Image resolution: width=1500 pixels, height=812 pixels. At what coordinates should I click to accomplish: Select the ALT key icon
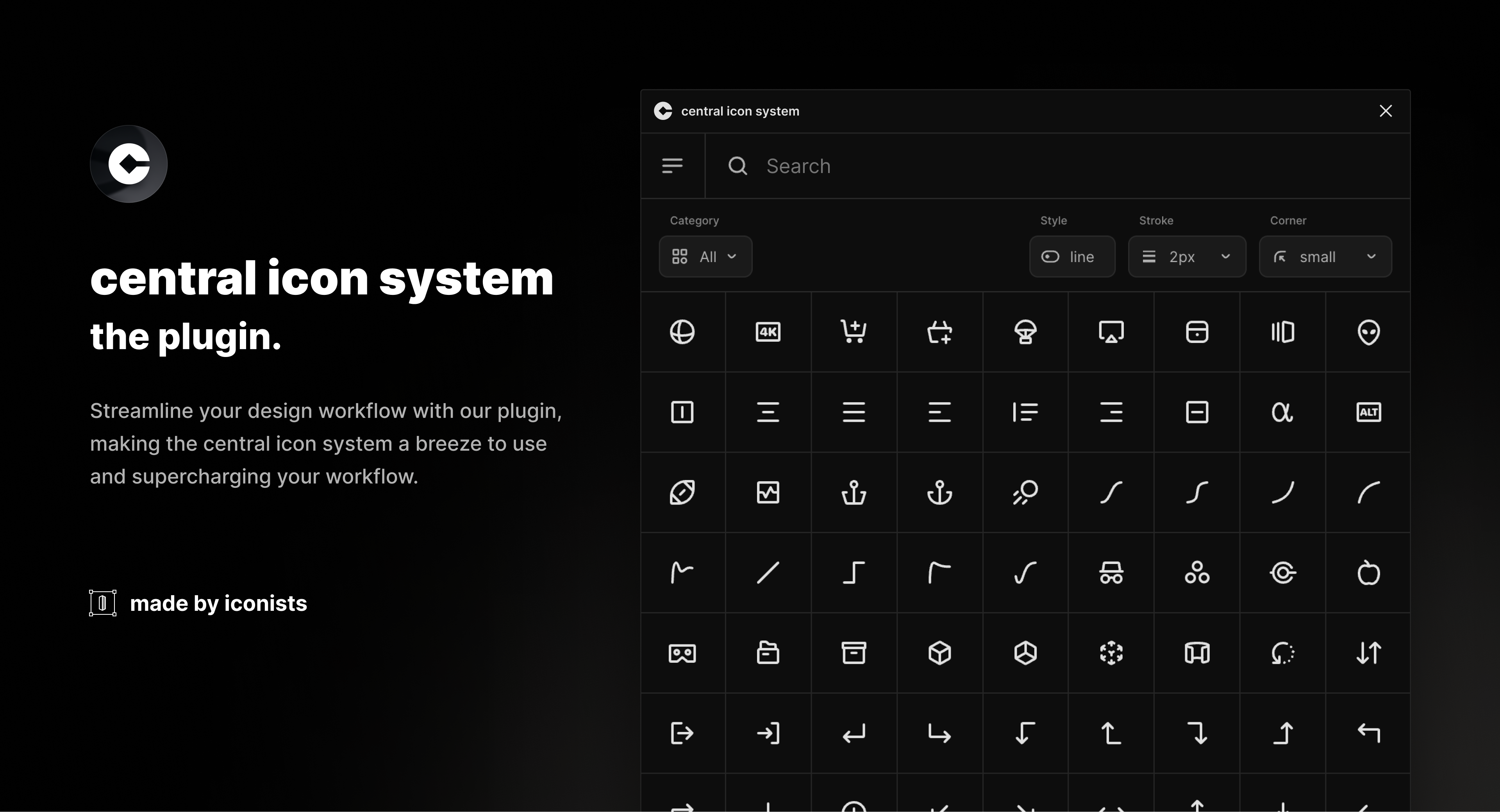1368,412
